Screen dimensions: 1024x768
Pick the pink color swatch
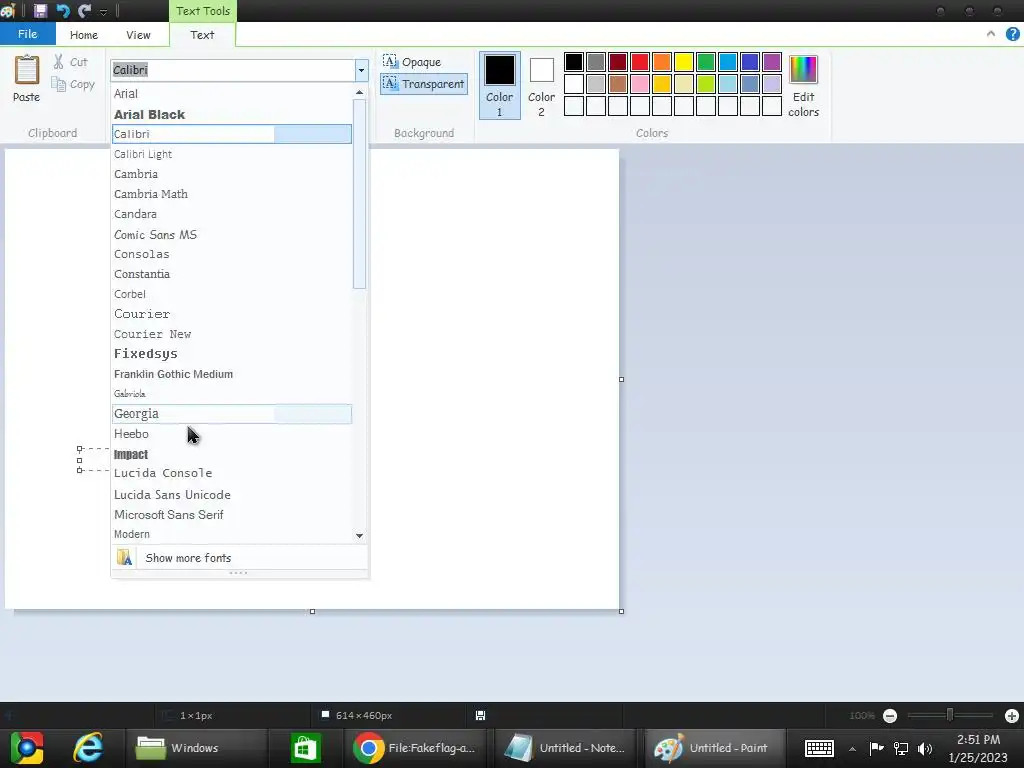[x=640, y=84]
